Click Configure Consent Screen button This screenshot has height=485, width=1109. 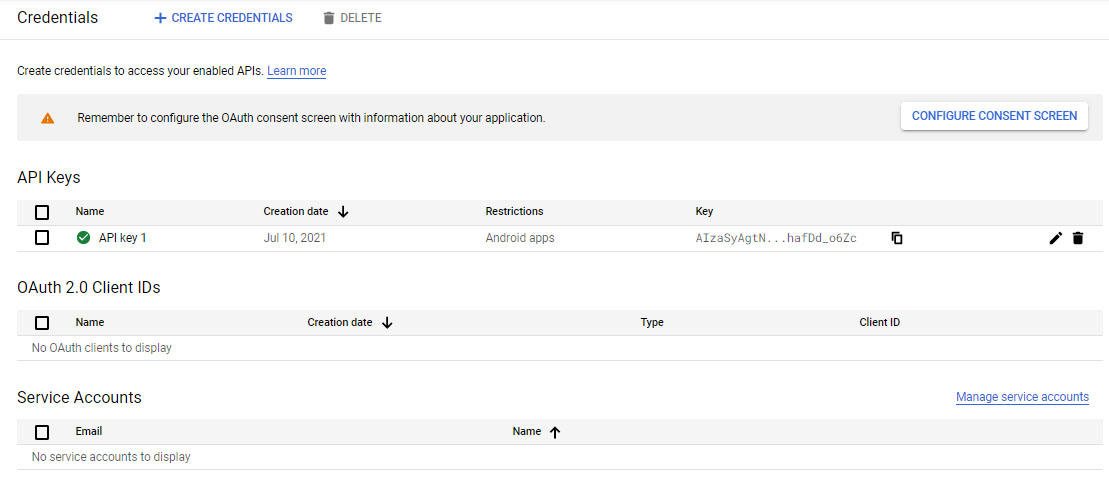(994, 116)
